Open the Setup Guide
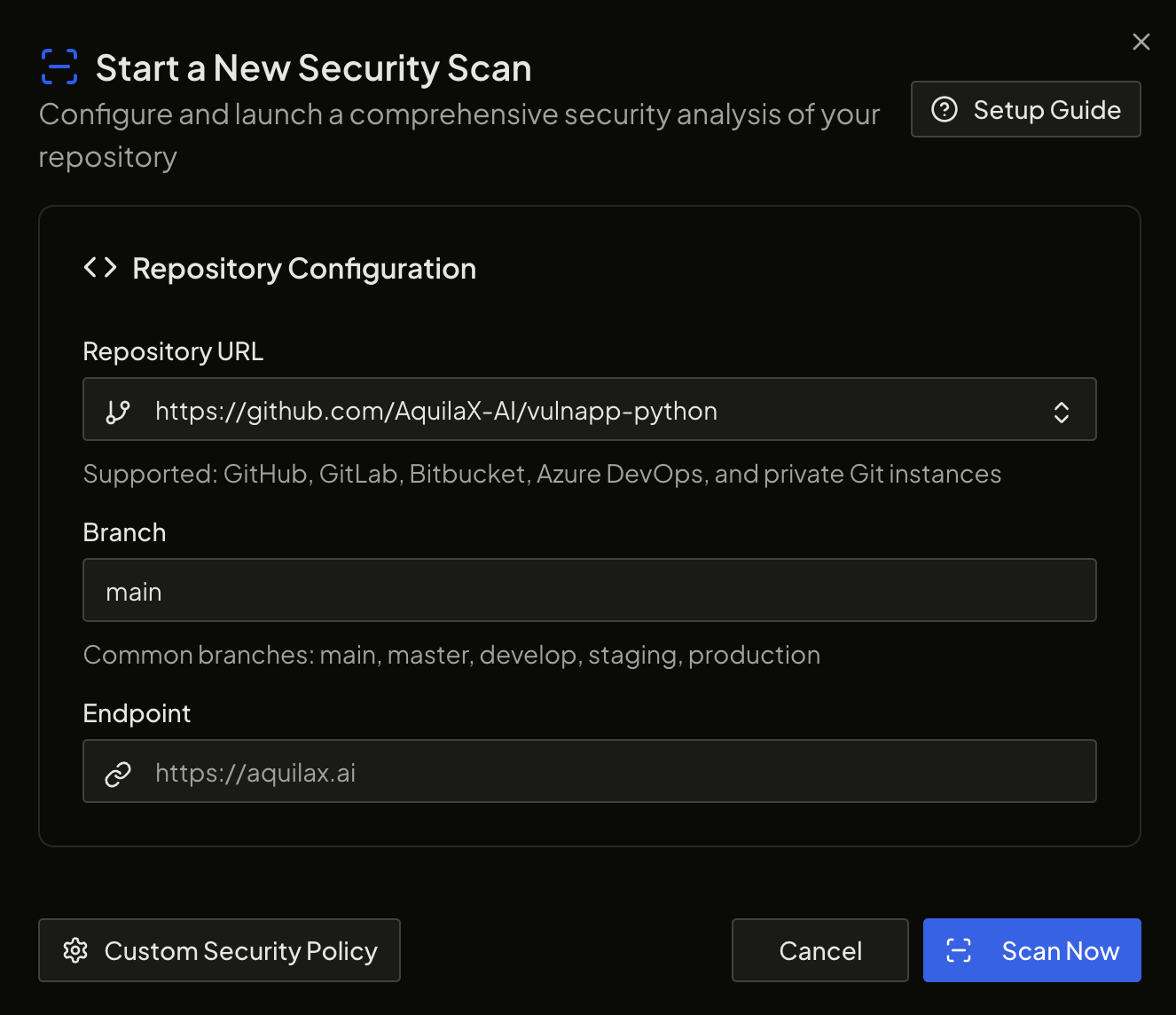This screenshot has width=1176, height=1015. [x=1025, y=109]
